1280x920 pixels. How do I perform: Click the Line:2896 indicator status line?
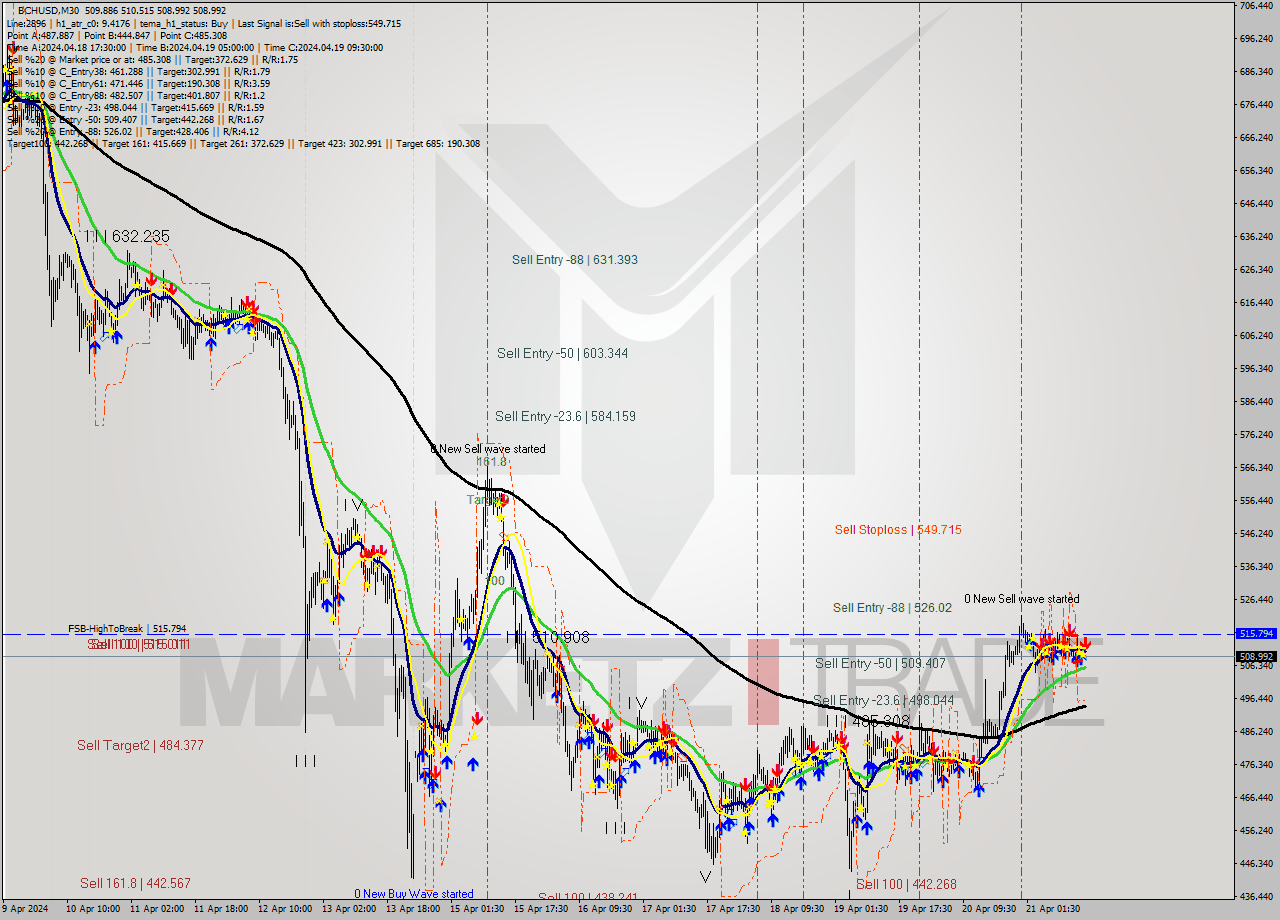(203, 23)
